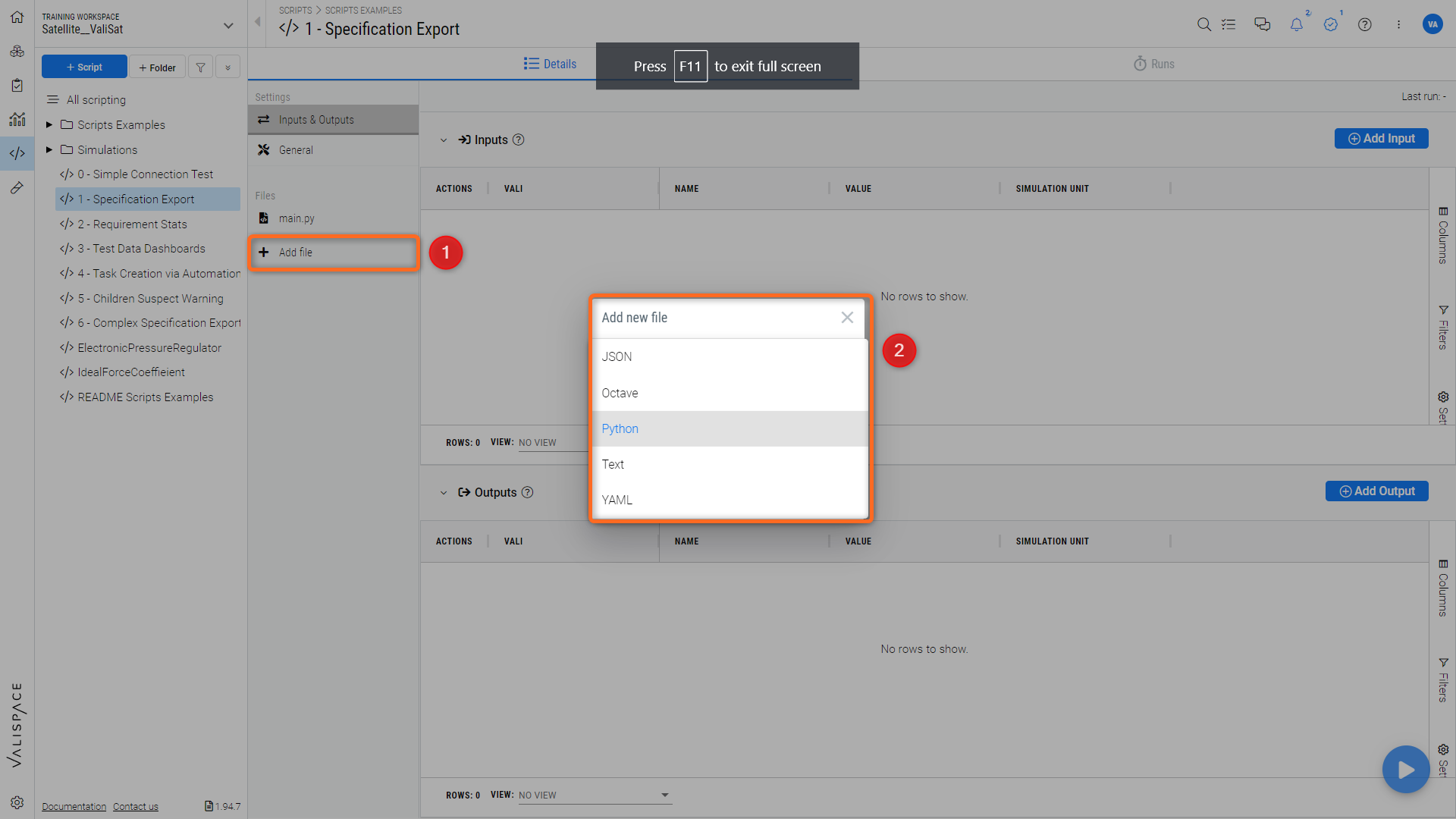Viewport: 1456px width, 819px height.
Task: Select All scripting in the tree
Action: (96, 100)
